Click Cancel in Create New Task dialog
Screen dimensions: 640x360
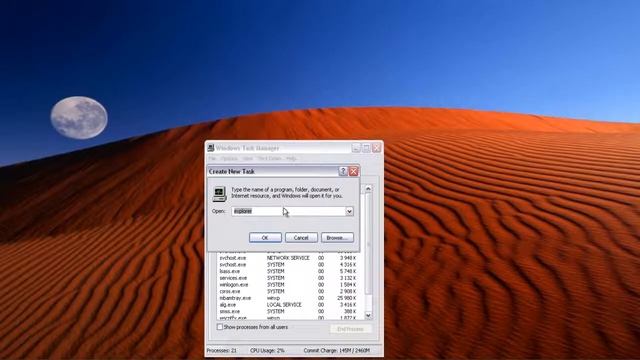coord(301,238)
